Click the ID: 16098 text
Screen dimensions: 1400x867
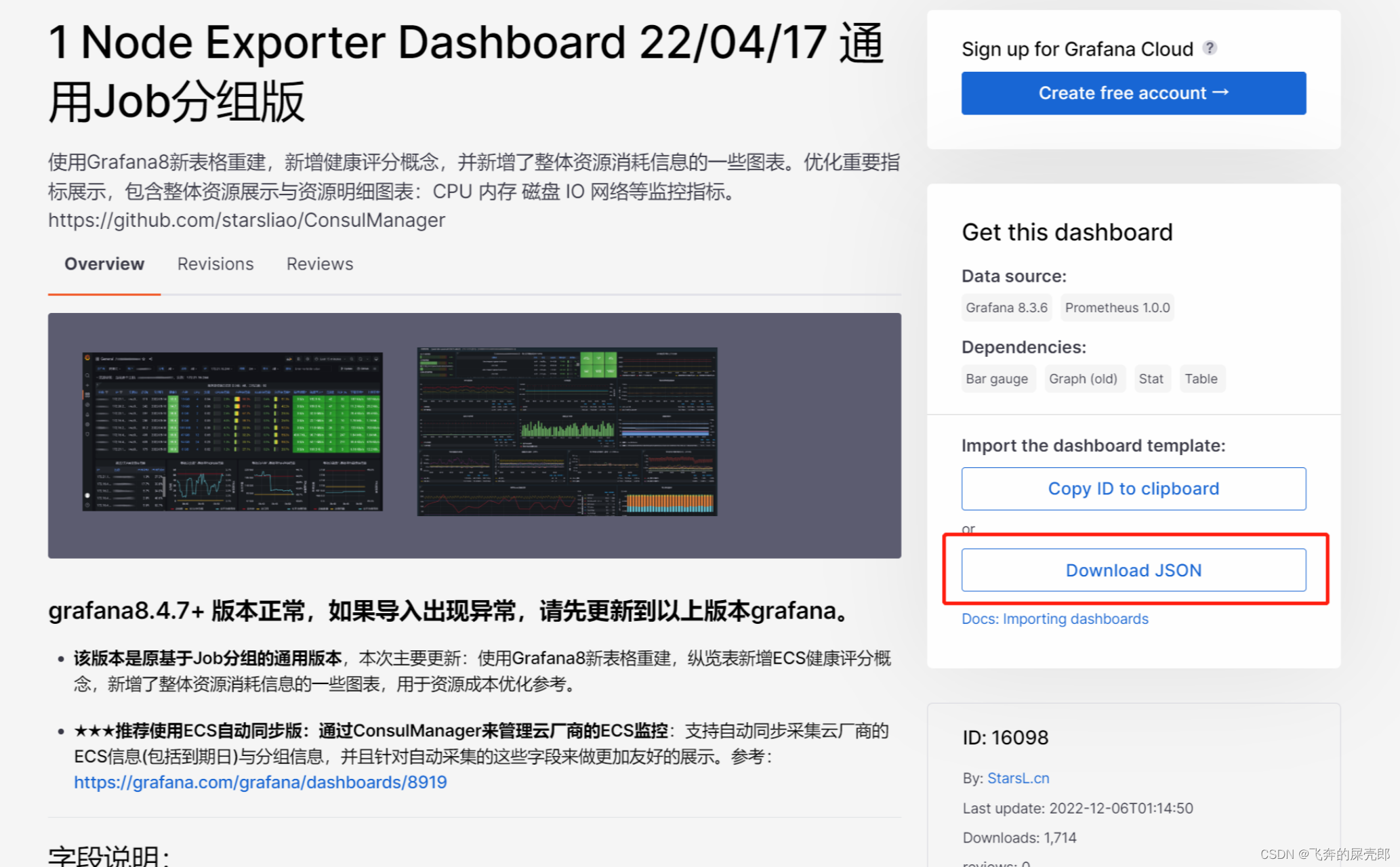coord(1006,738)
